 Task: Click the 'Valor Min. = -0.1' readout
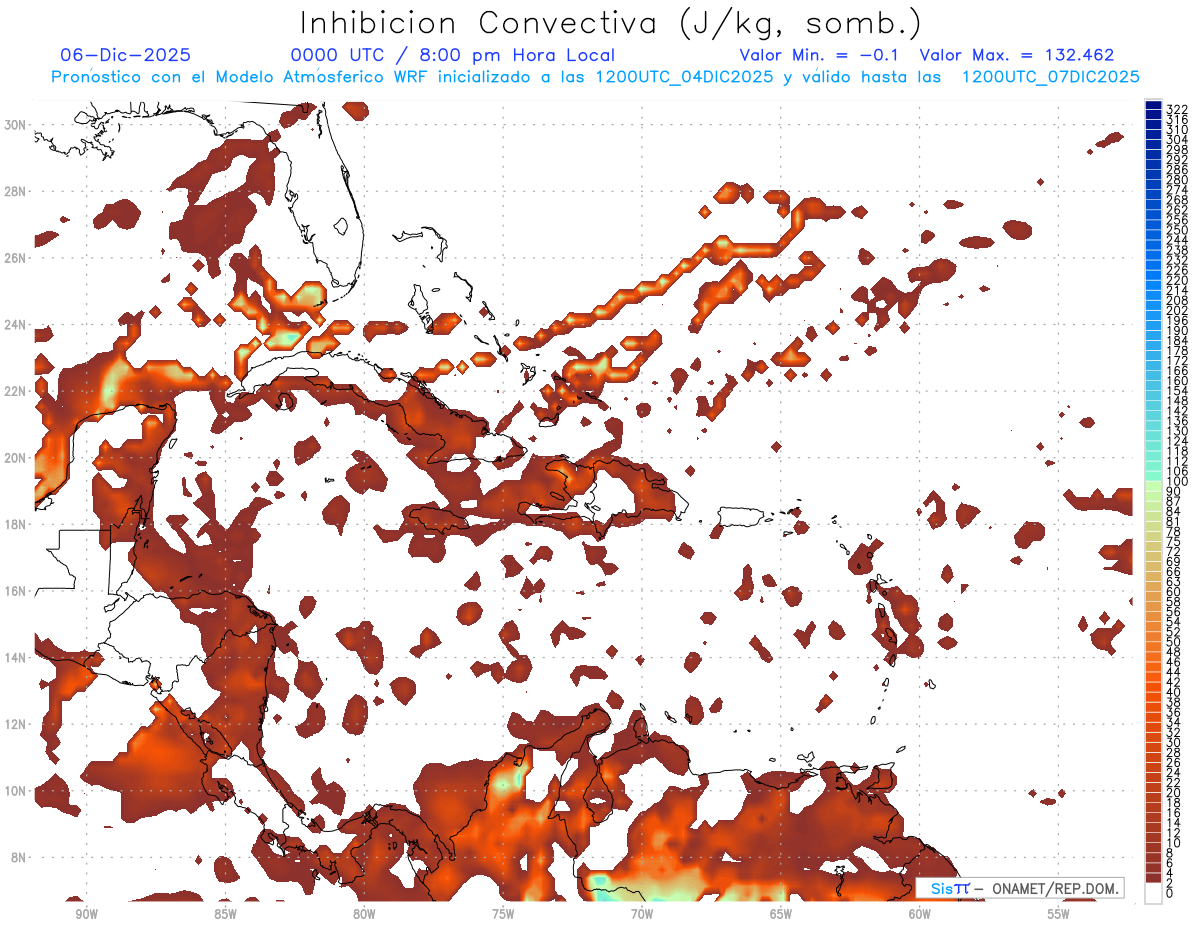click(818, 56)
